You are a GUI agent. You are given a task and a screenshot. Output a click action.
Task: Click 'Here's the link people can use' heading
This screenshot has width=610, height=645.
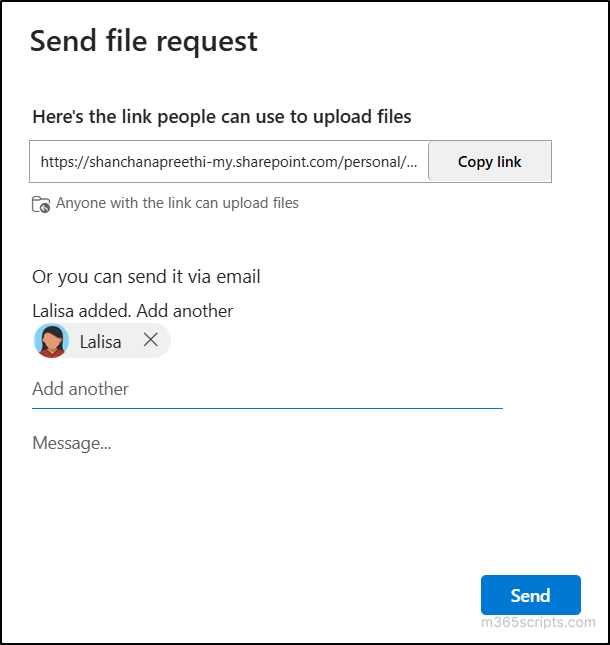[x=222, y=117]
